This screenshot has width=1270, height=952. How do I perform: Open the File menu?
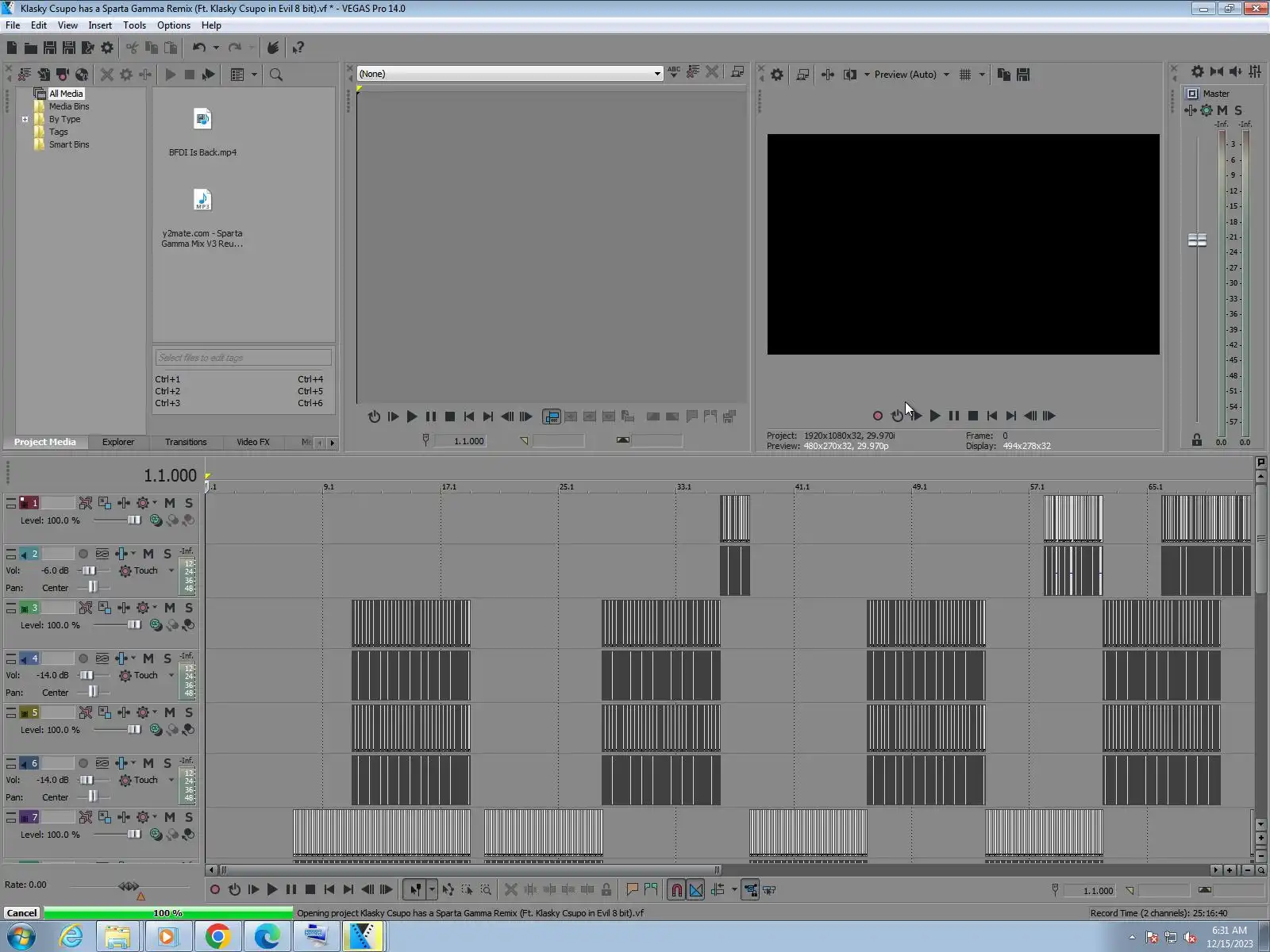click(x=13, y=25)
